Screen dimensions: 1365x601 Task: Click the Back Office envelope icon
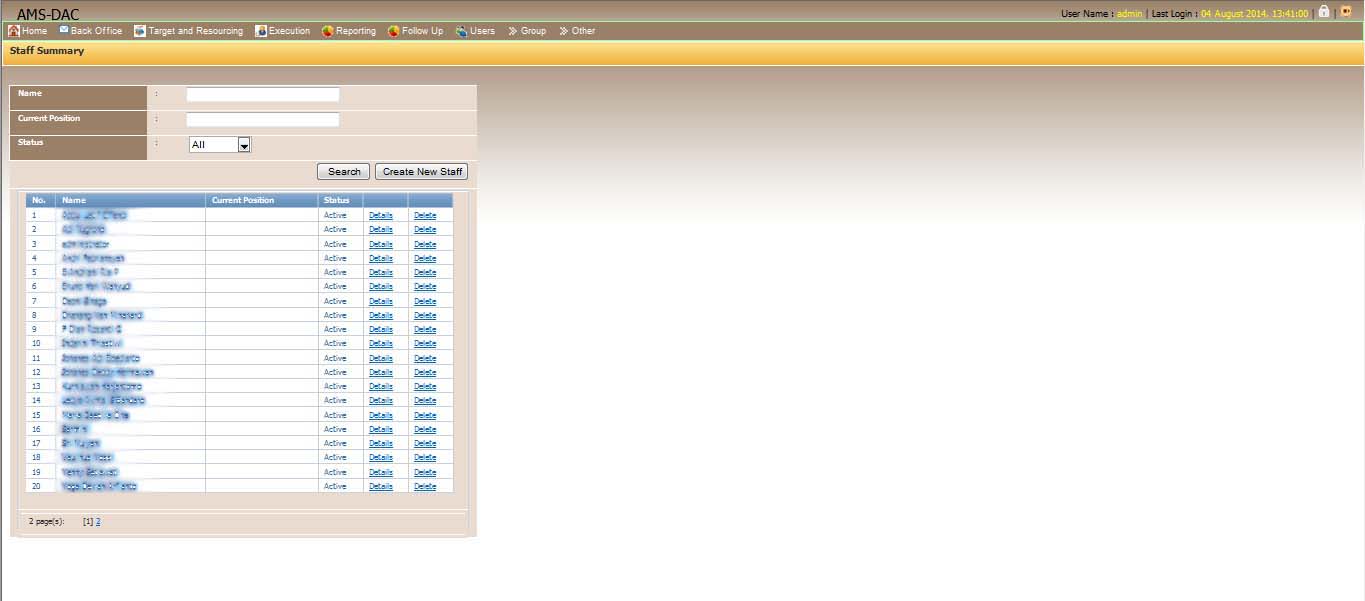click(x=64, y=30)
